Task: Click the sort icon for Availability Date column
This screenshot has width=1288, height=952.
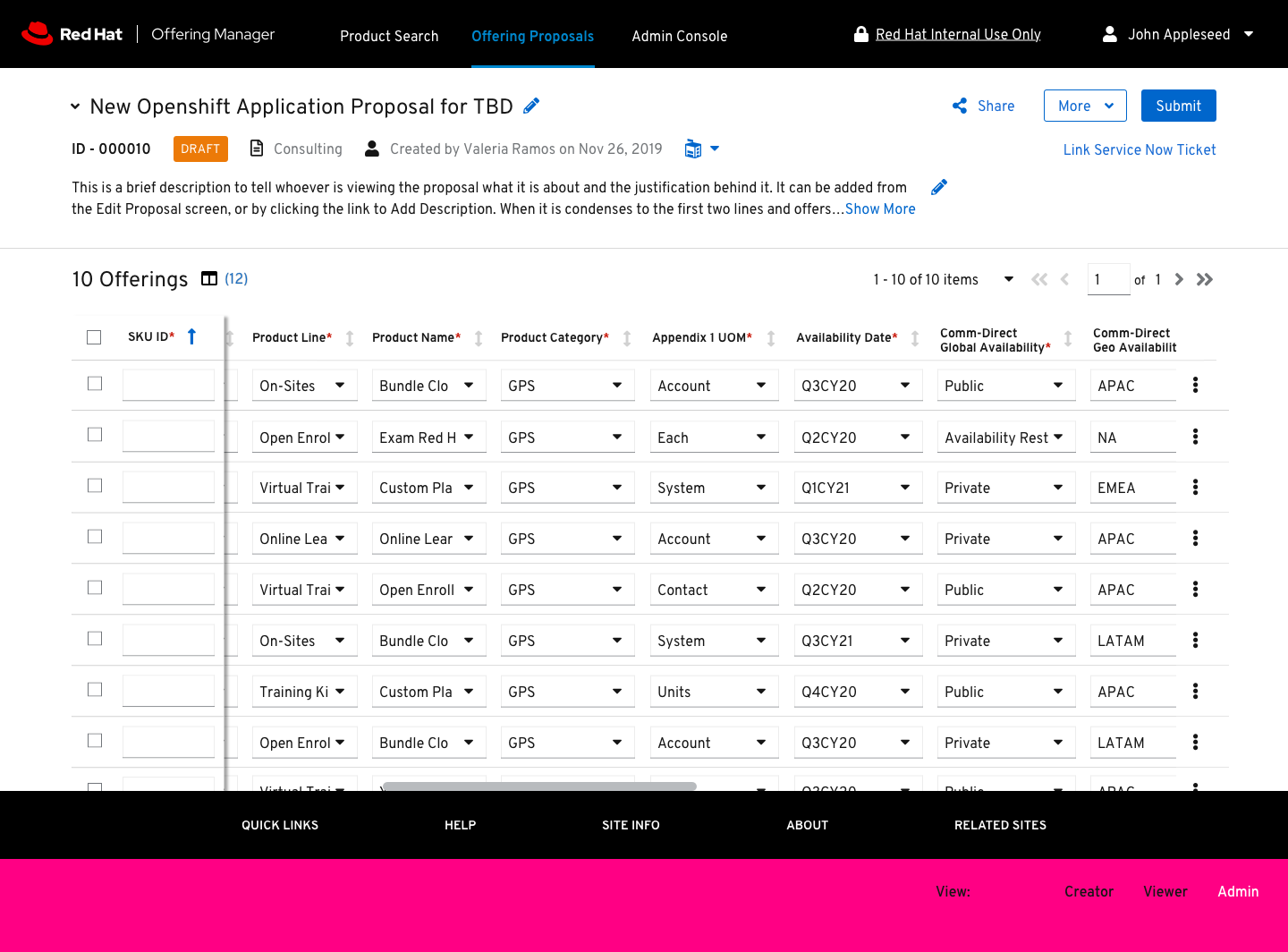Action: pyautogui.click(x=915, y=338)
